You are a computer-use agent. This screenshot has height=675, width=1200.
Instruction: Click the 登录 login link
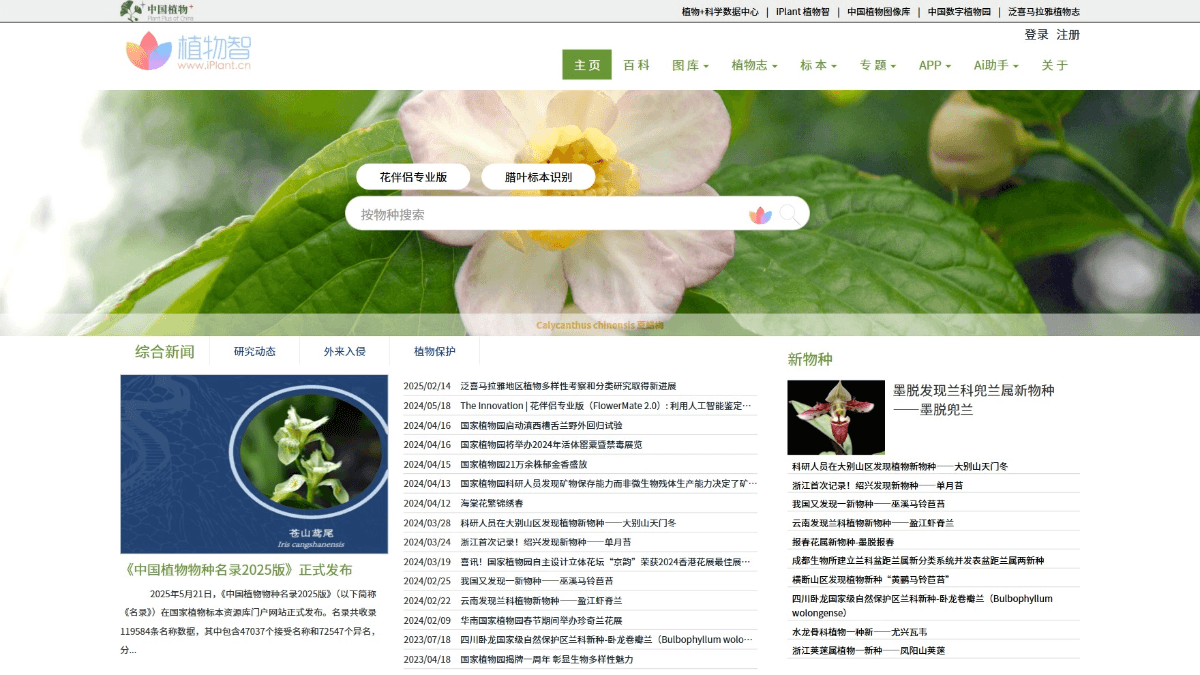pos(1036,35)
